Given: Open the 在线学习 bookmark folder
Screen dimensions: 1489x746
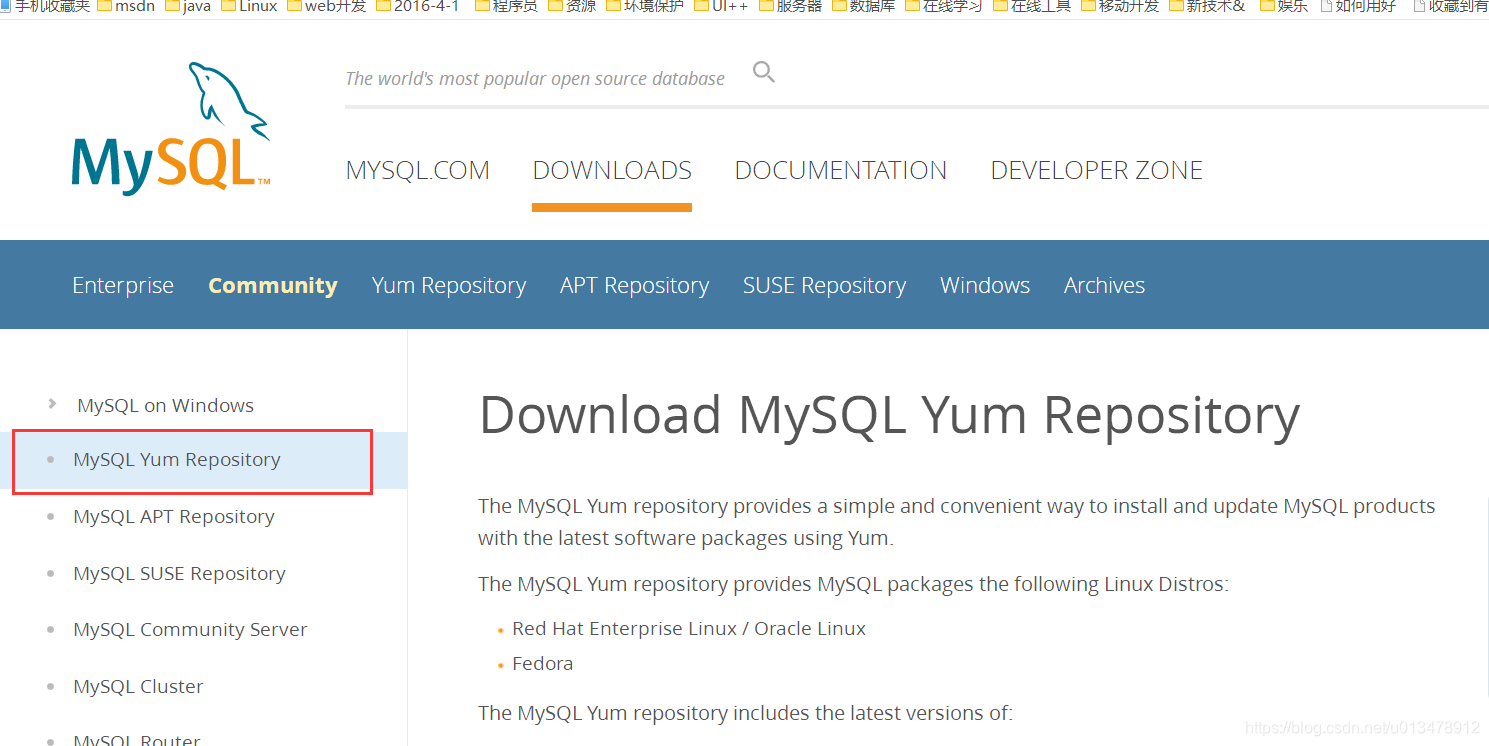Looking at the screenshot, I should tap(944, 6).
